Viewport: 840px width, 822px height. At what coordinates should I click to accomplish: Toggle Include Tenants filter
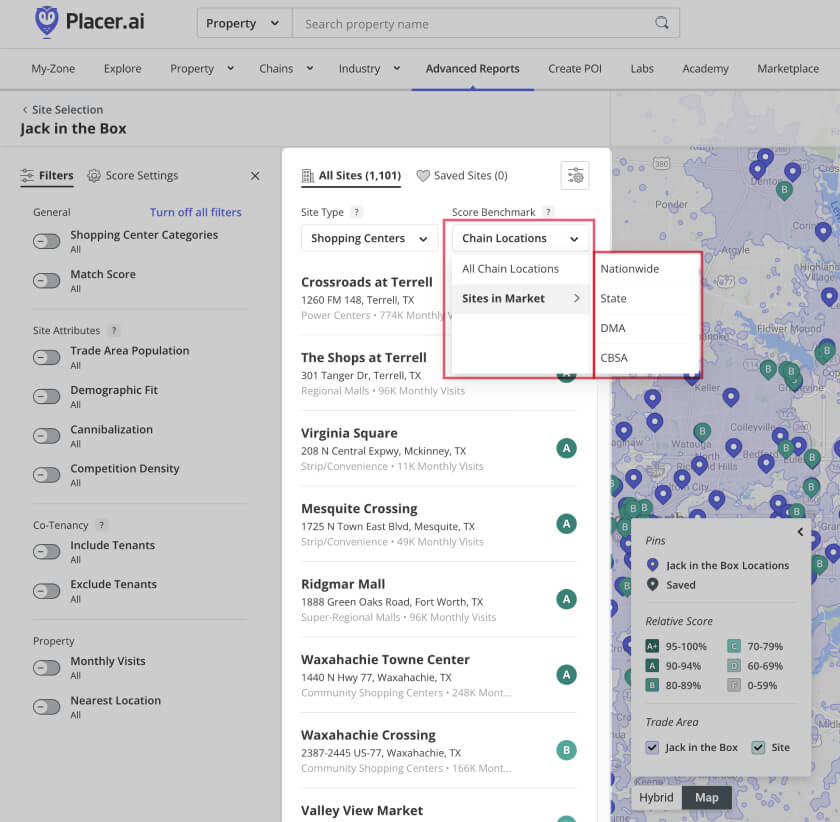coord(47,552)
